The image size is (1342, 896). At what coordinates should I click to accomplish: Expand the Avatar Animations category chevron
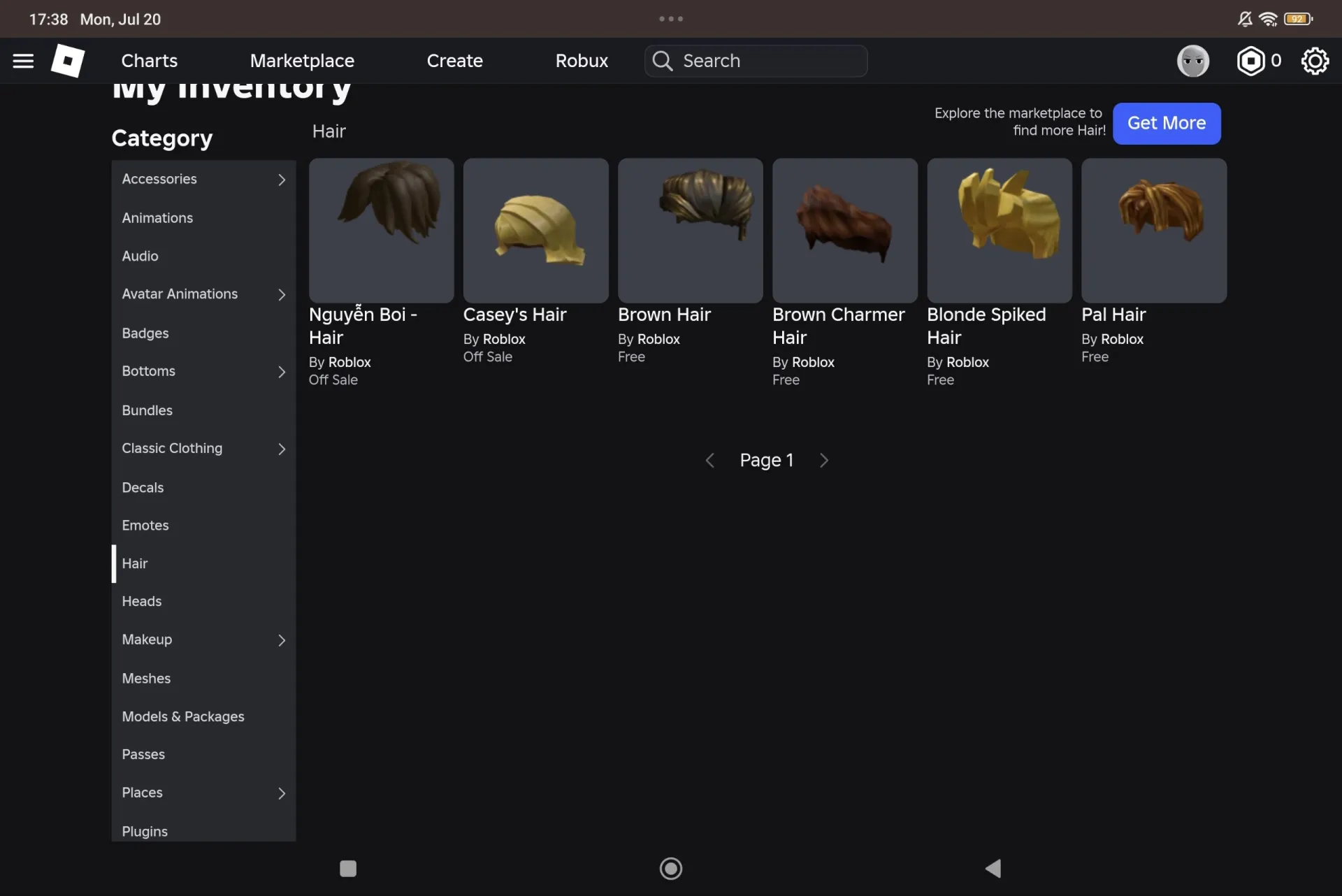(282, 295)
